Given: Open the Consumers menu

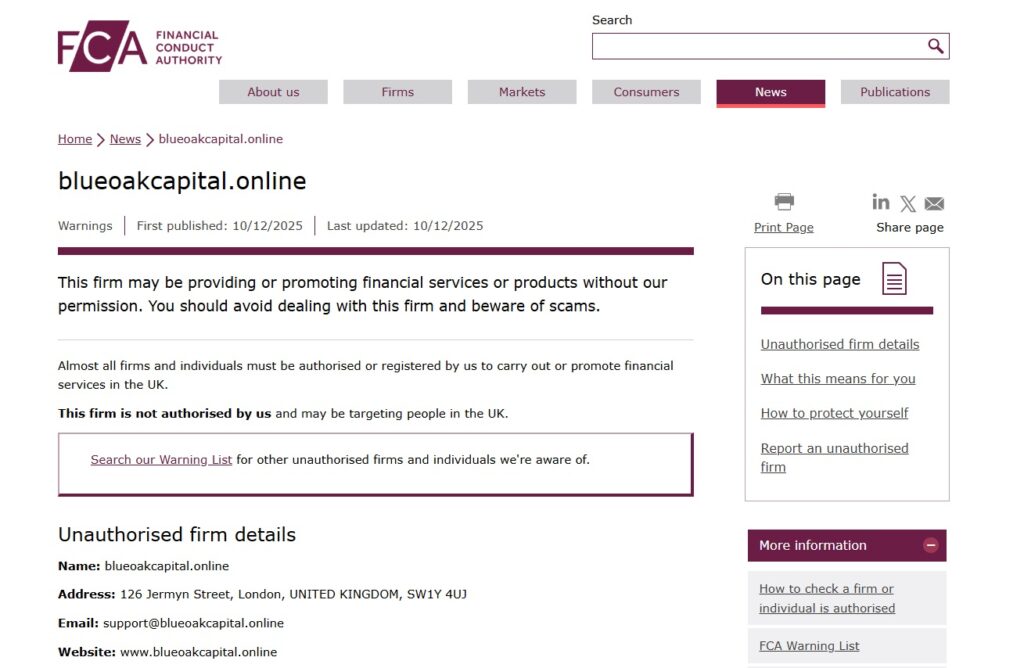Looking at the screenshot, I should (646, 91).
